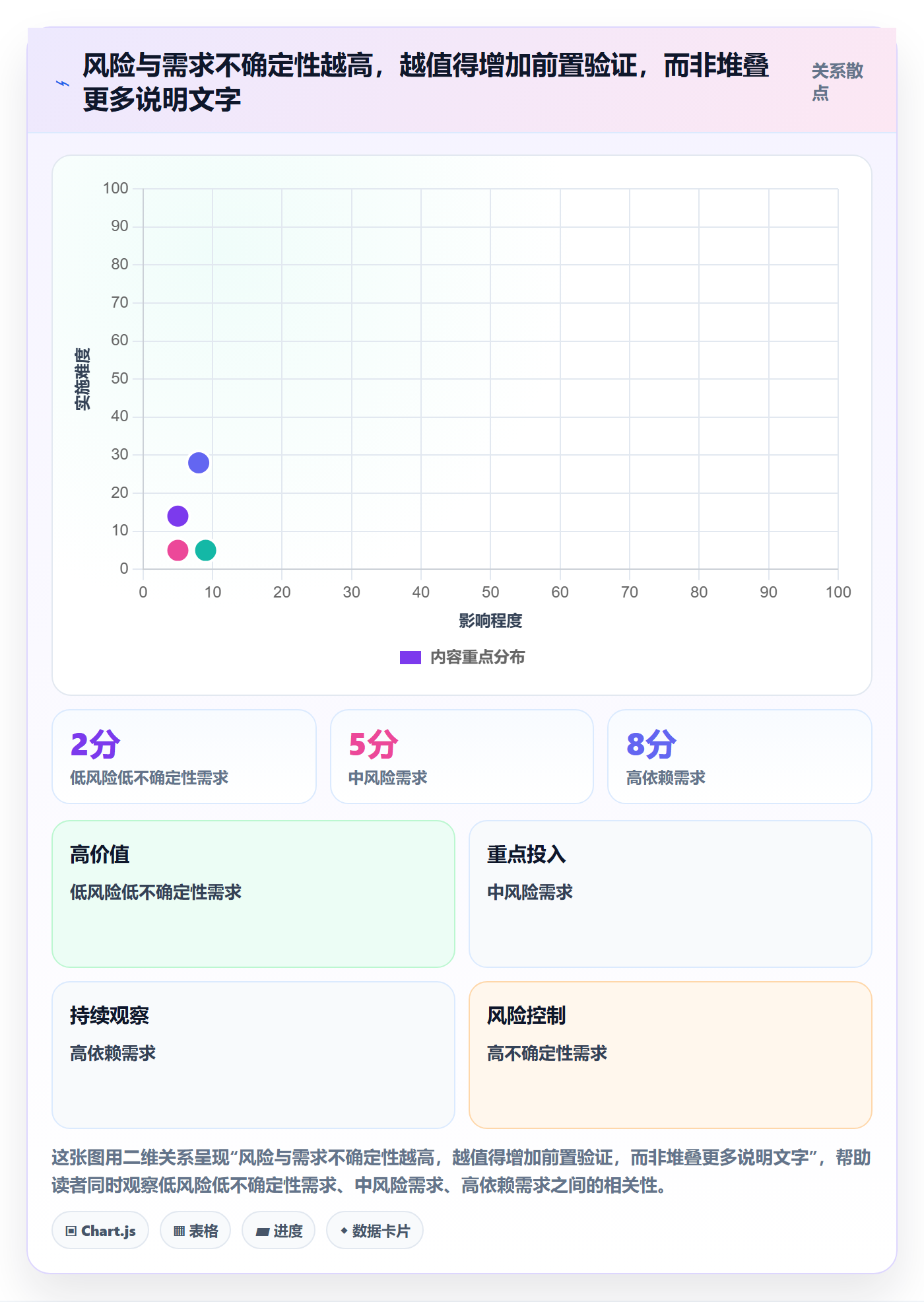Click the 关系散点 tag label
Screen dimensions: 924x1302
tap(837, 82)
